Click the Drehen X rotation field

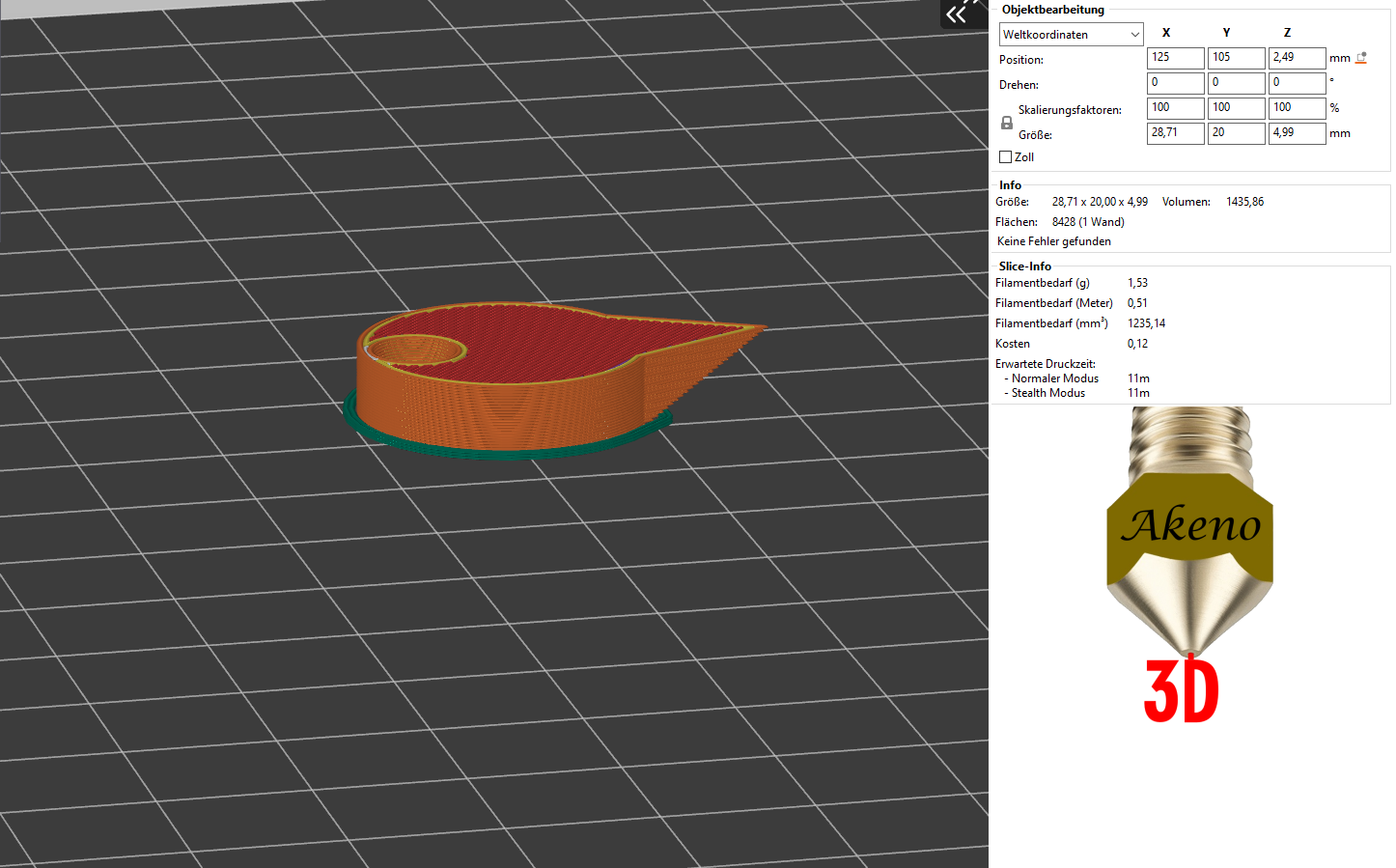click(1175, 83)
